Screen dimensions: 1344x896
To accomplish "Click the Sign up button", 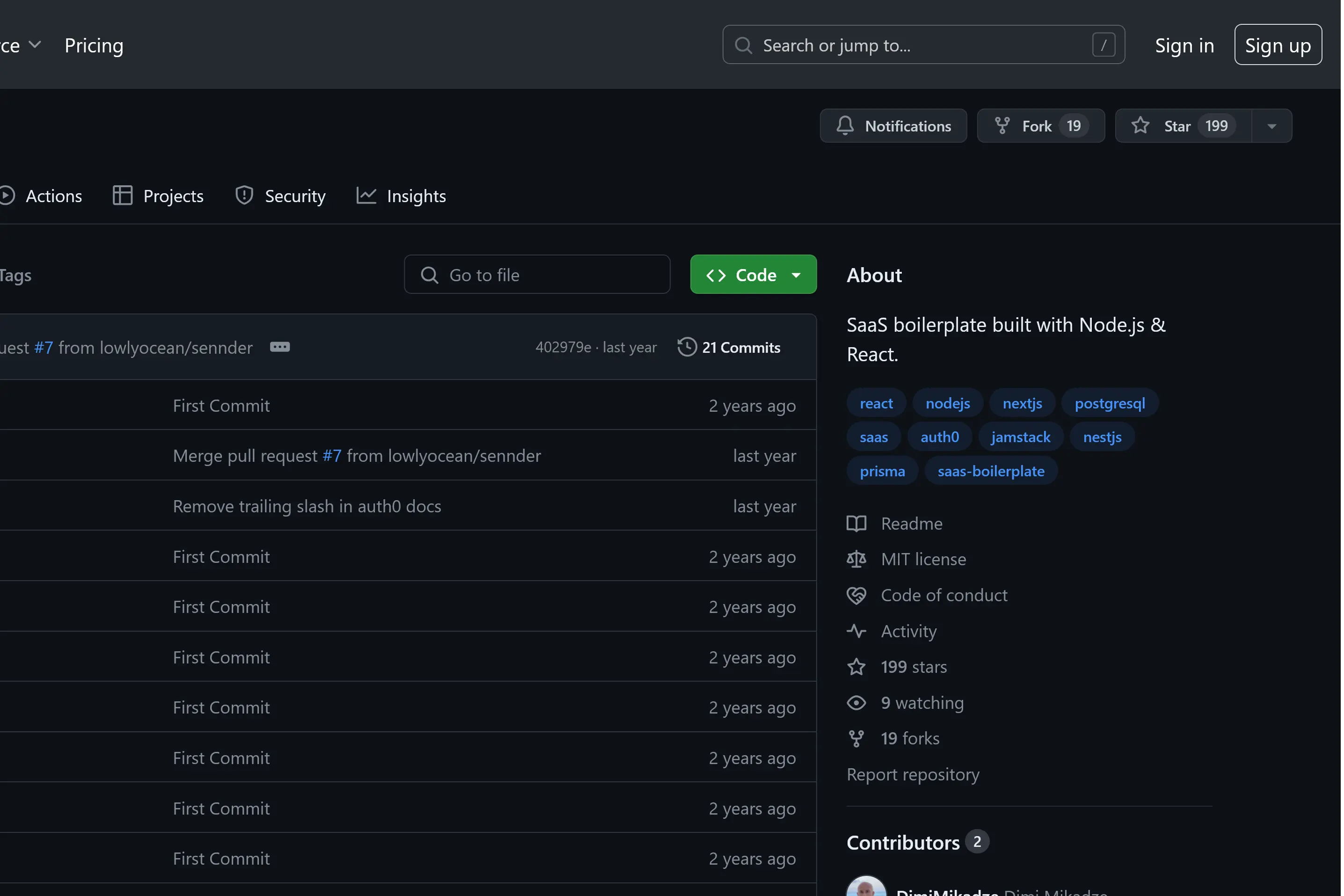I will [1277, 45].
